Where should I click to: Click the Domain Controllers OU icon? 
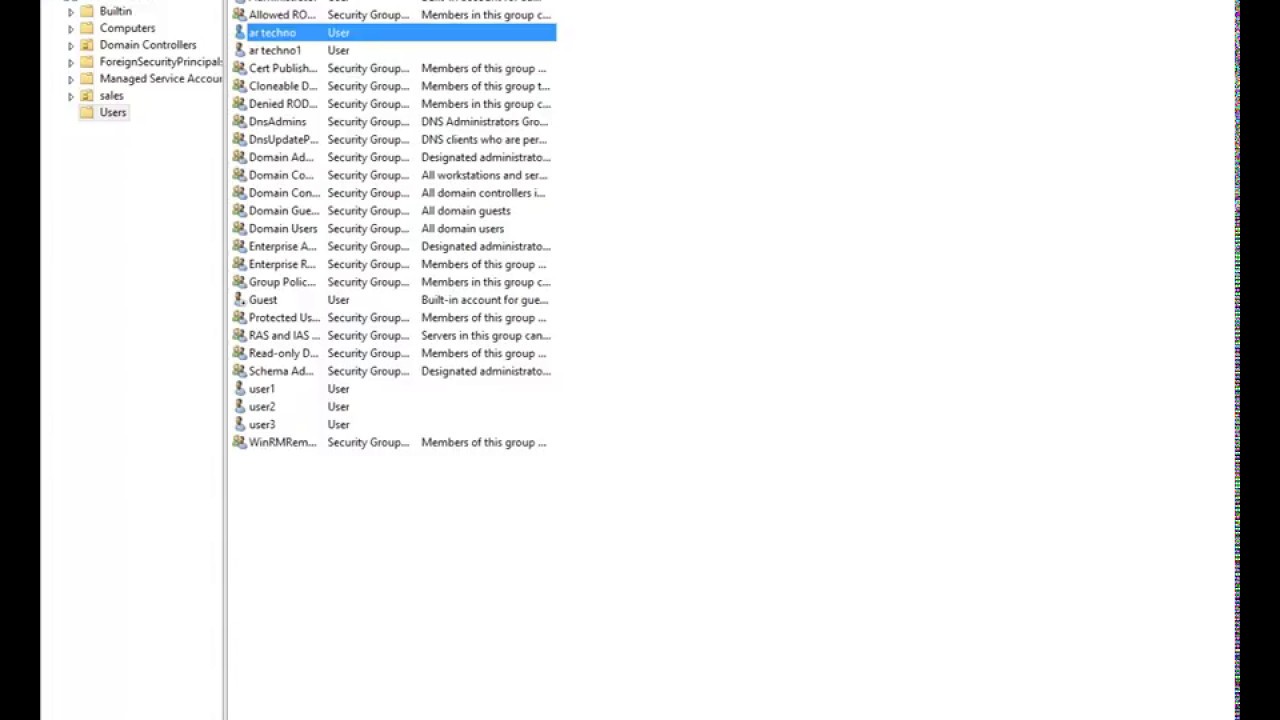pyautogui.click(x=87, y=45)
